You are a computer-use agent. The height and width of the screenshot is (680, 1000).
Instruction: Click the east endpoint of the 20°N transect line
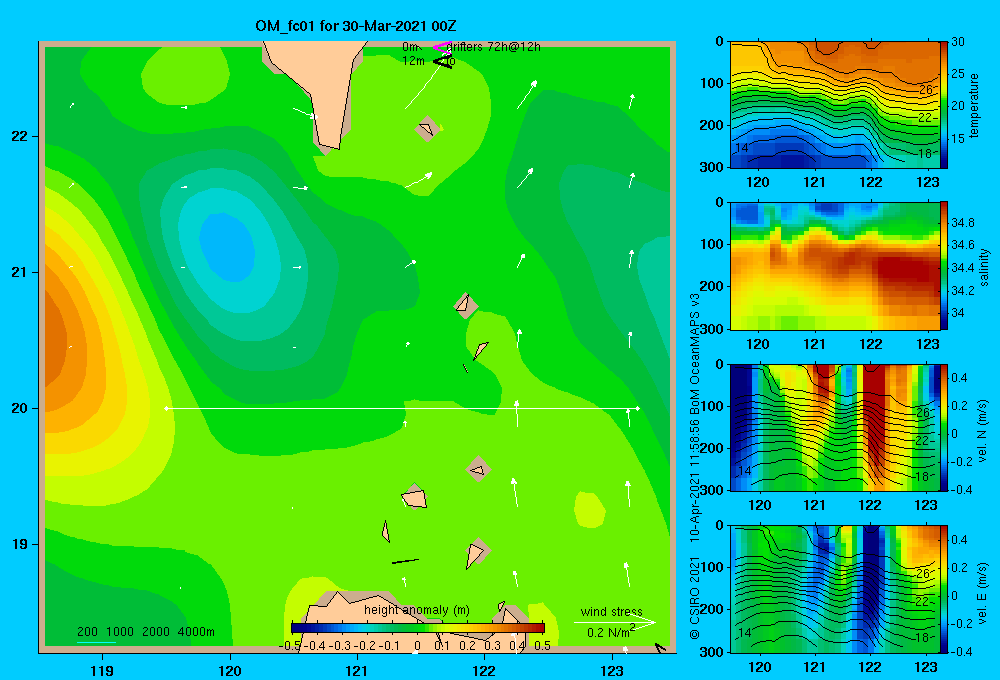[x=637, y=408]
